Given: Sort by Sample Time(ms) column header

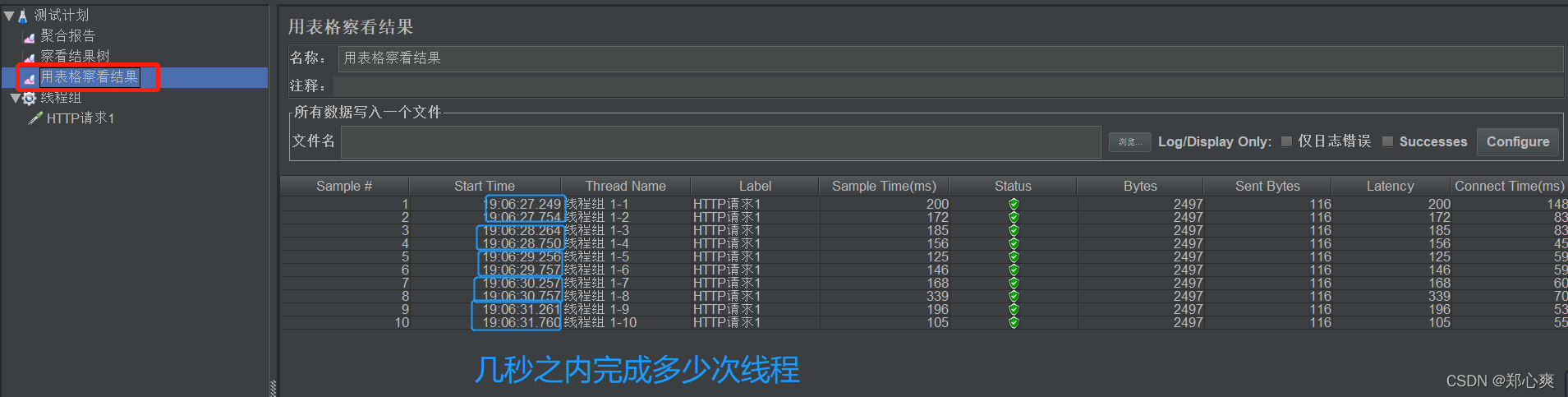Looking at the screenshot, I should click(884, 186).
